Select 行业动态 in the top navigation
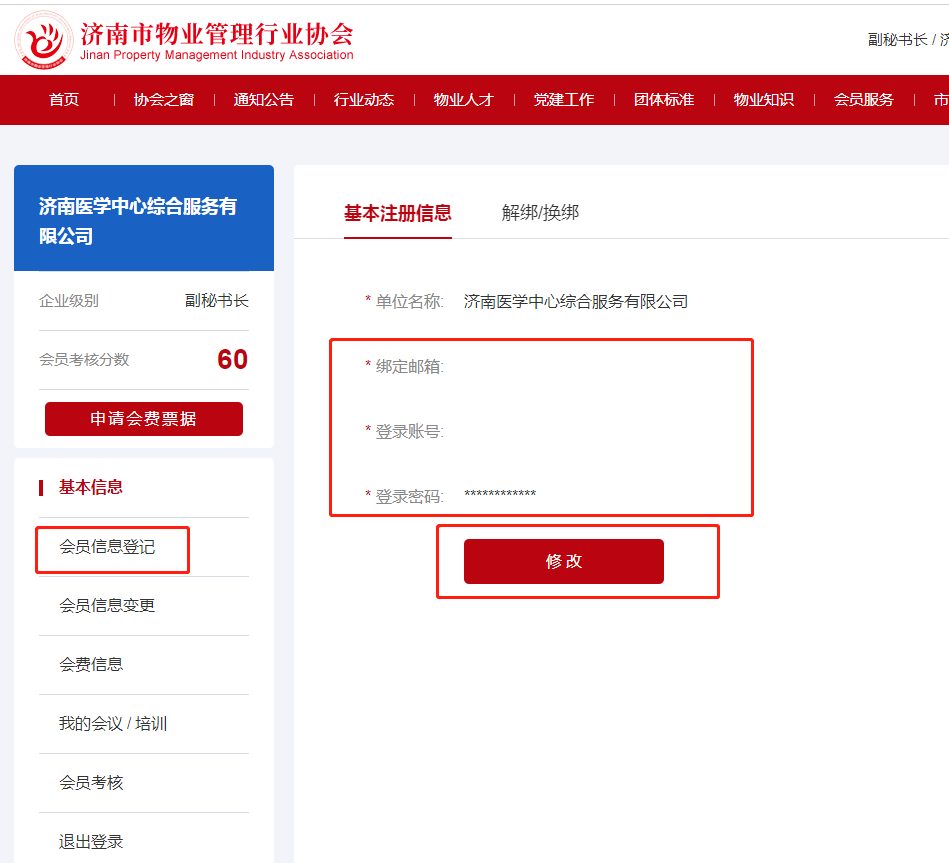The height and width of the screenshot is (863, 949). (364, 100)
